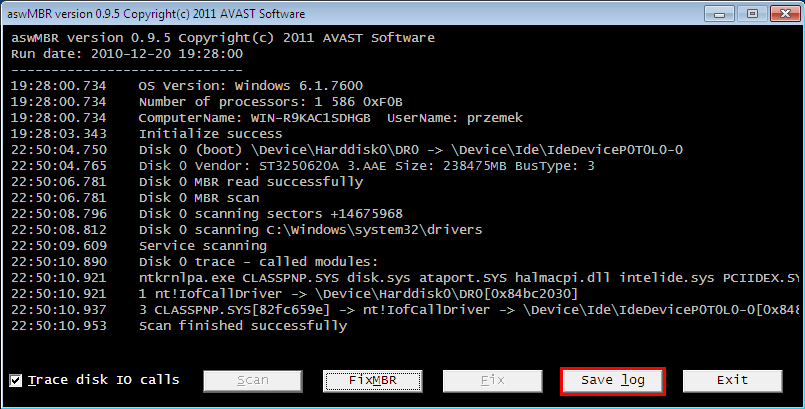Save the scan log

612,381
